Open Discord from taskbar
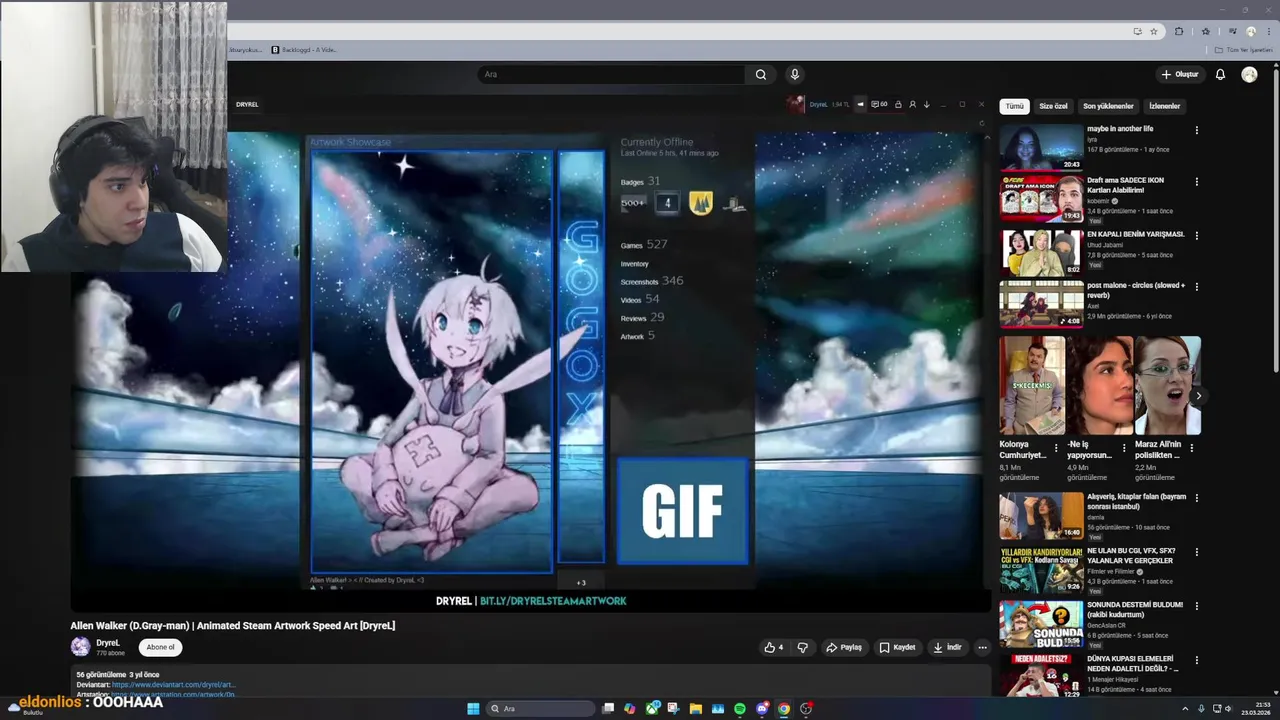Screen dimensions: 1280x720 [x=762, y=708]
